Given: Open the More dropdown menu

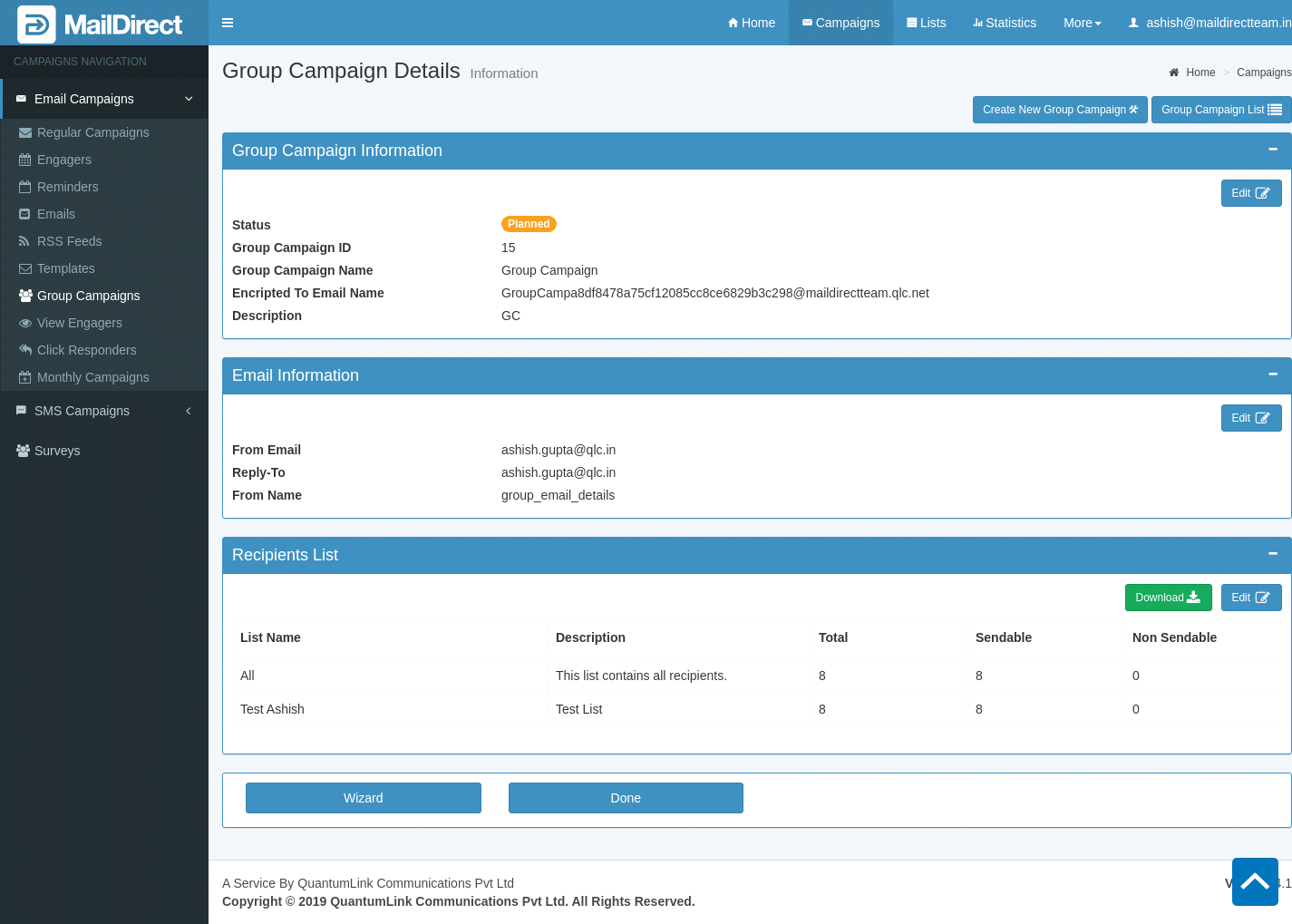Looking at the screenshot, I should coord(1082,23).
